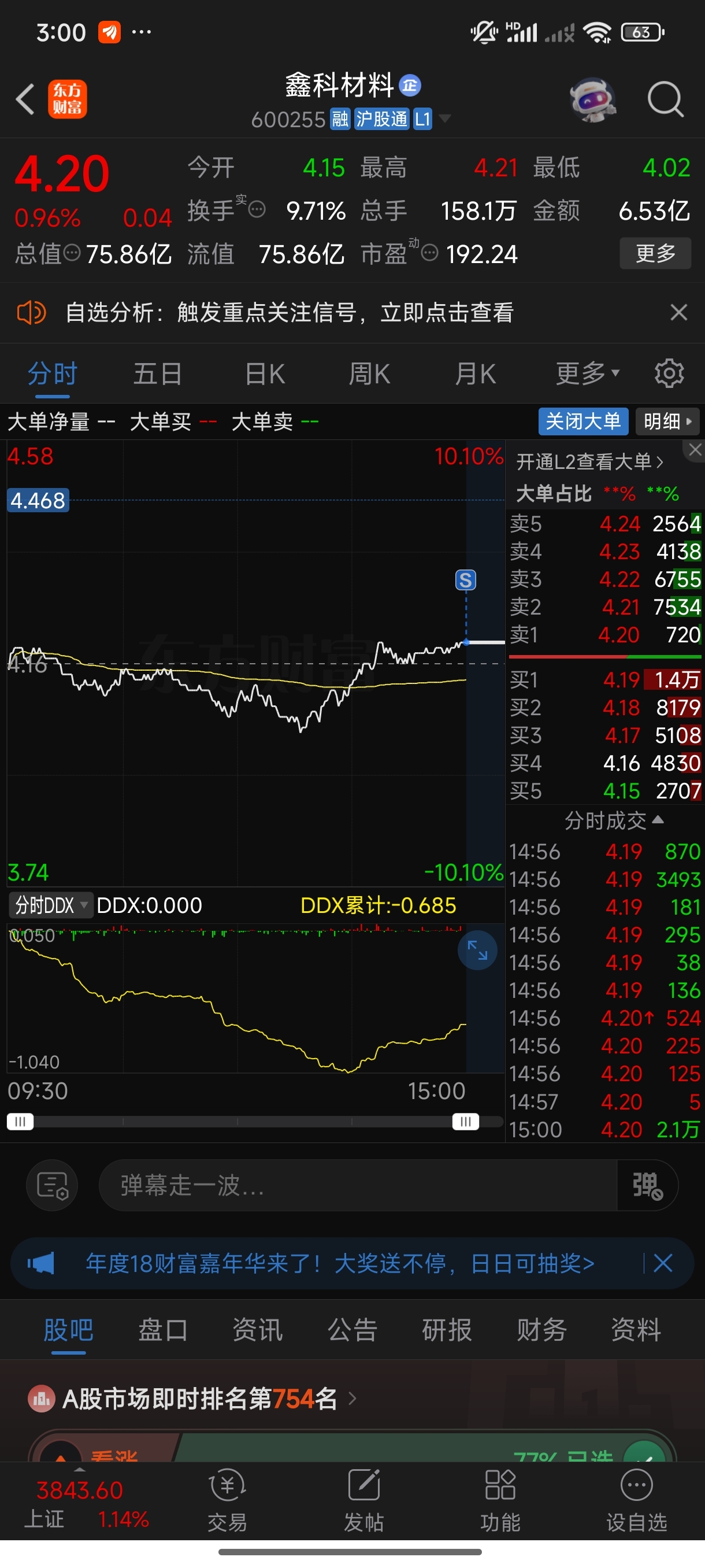Tap the 市盈 info circle icon
The width and height of the screenshot is (705, 1568).
429,253
